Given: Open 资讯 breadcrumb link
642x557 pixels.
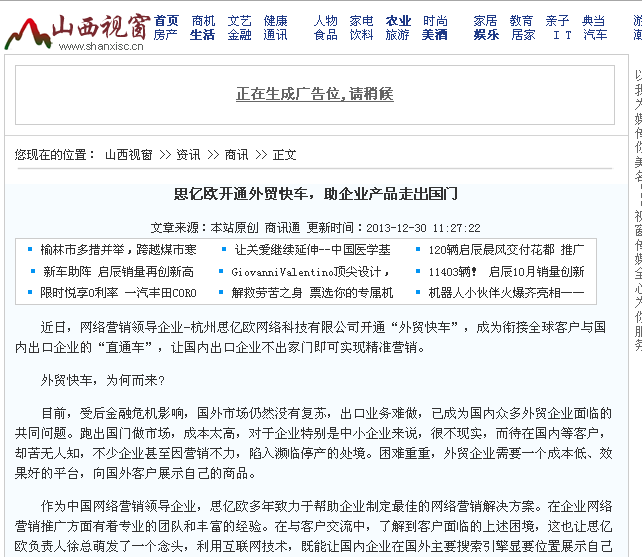Looking at the screenshot, I should coord(188,155).
